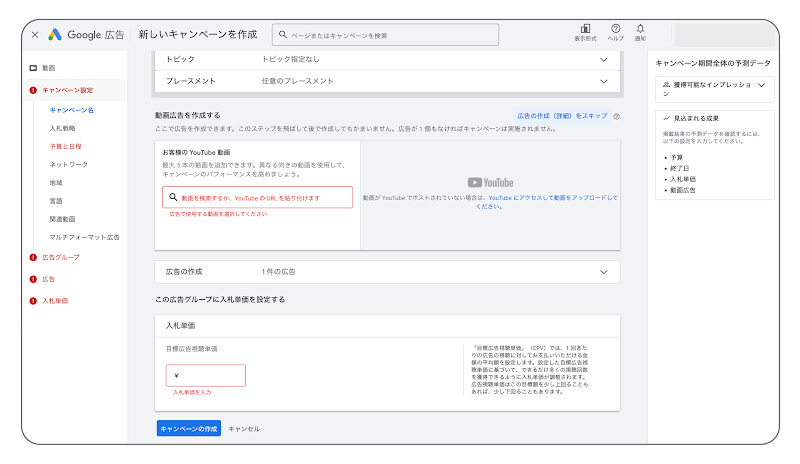The image size is (800, 464).
Task: Click 動画広告 bullet in forecast panel
Action: coord(683,190)
